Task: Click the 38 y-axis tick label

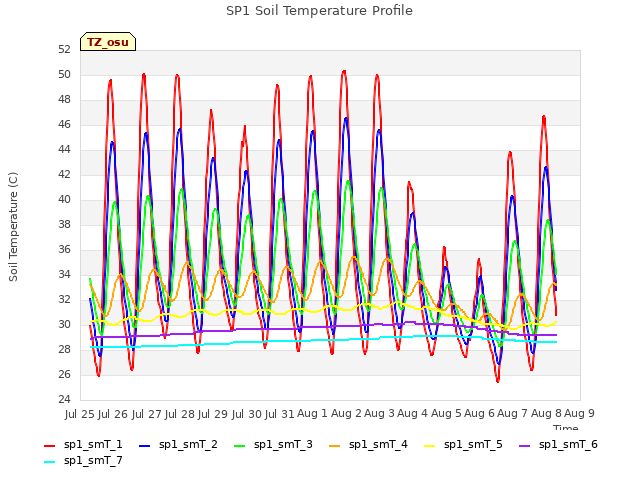Action: point(64,224)
